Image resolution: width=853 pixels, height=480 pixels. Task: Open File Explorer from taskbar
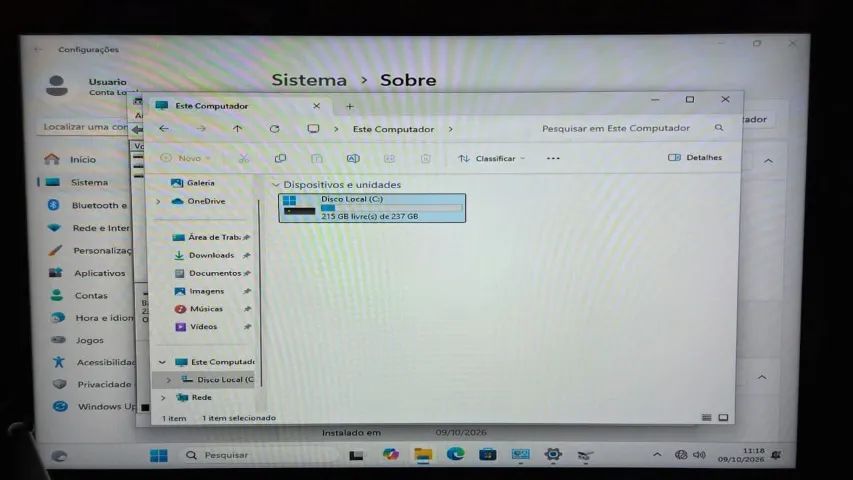(x=423, y=454)
